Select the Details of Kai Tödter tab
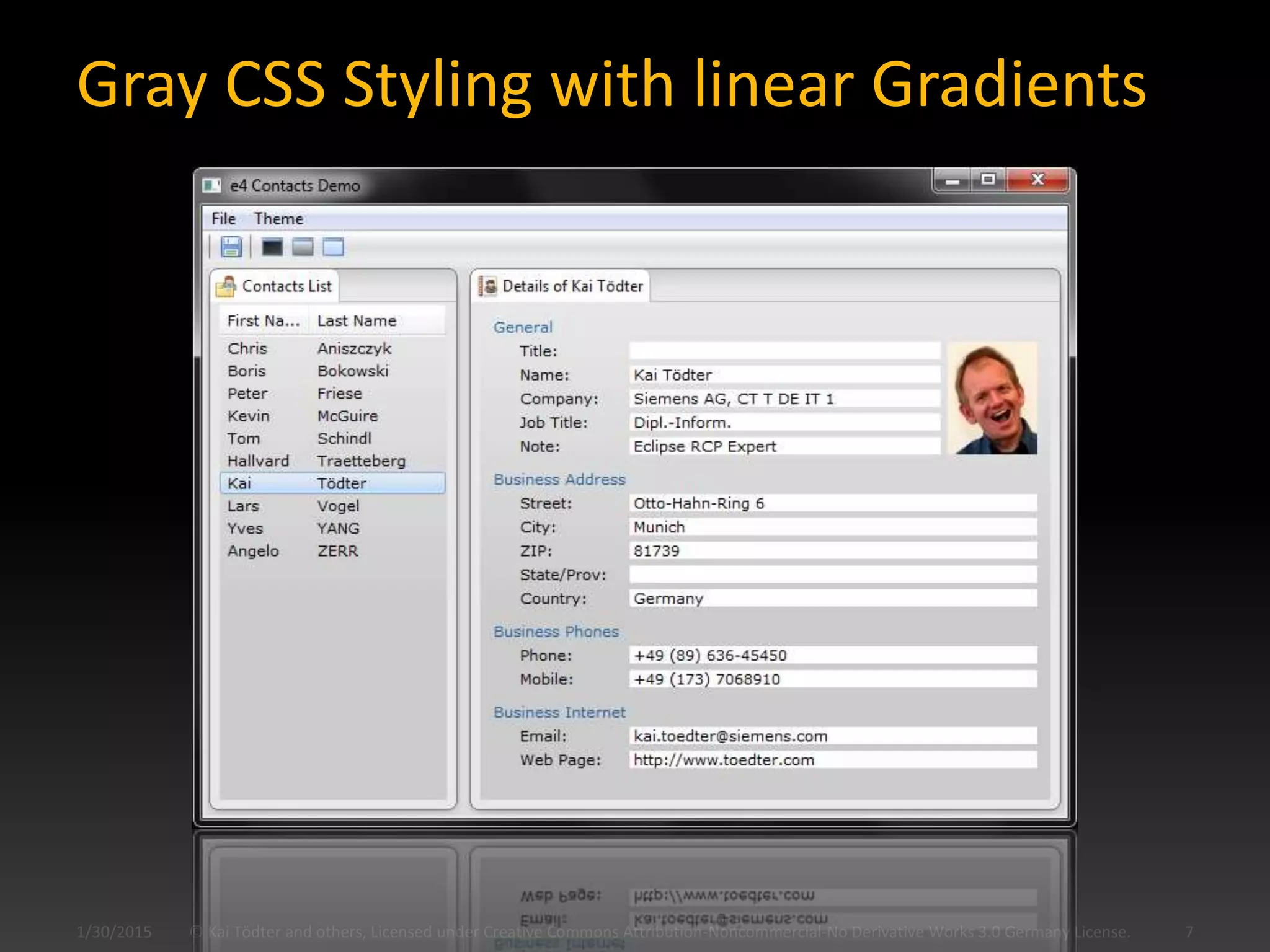Viewport: 1270px width, 952px height. click(x=561, y=286)
